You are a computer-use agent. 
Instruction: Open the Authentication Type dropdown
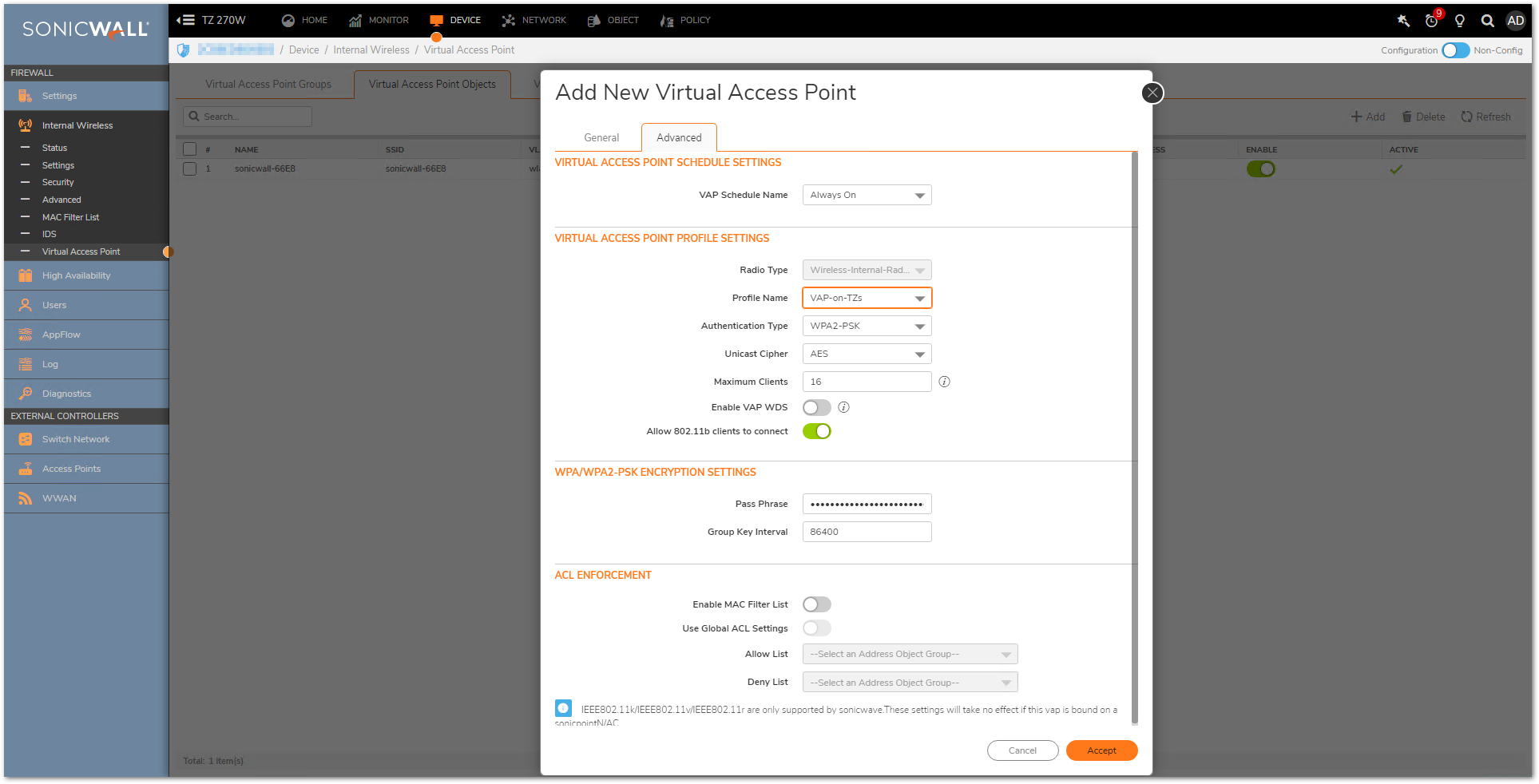click(x=867, y=326)
